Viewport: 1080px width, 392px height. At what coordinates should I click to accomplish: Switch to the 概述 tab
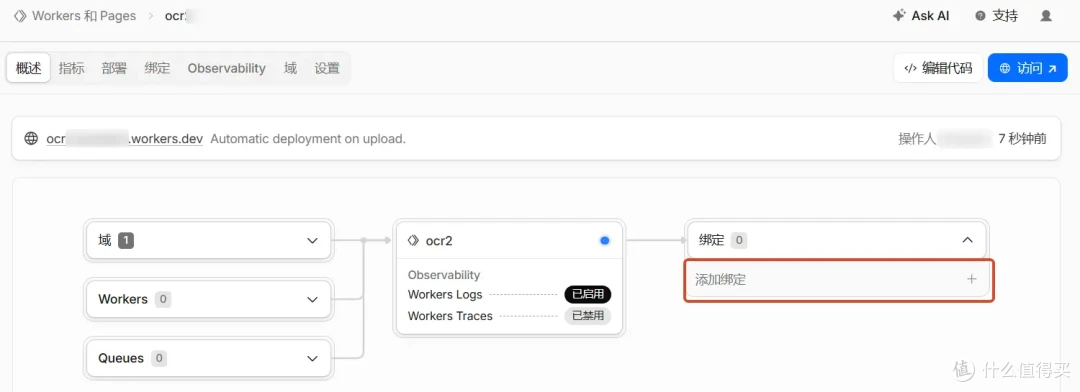(29, 68)
